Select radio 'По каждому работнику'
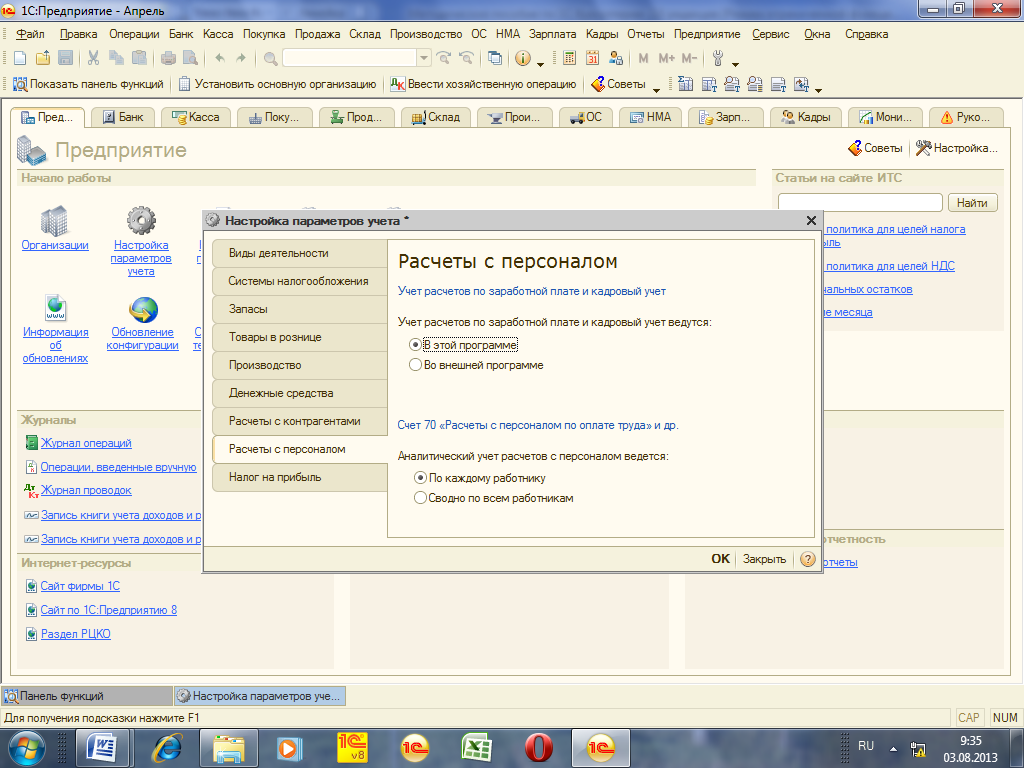 [420, 478]
